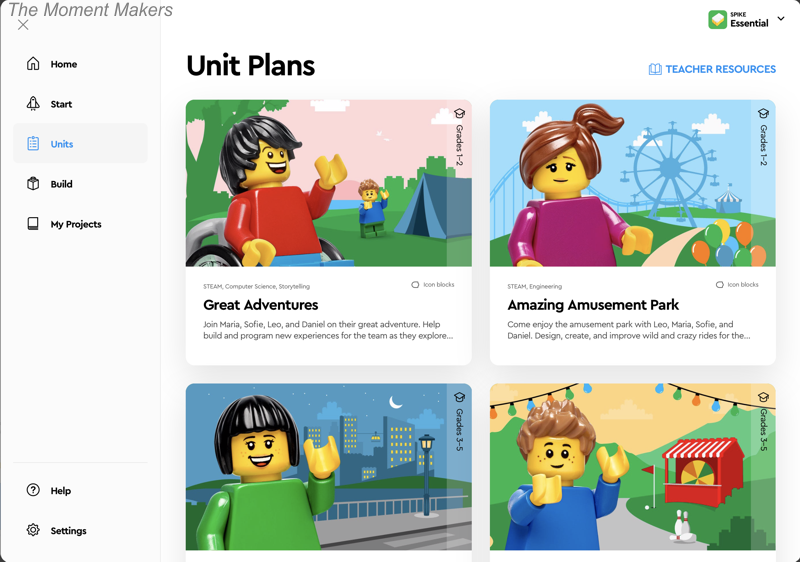Close the side menu with X
The image size is (800, 562).
pos(23,25)
